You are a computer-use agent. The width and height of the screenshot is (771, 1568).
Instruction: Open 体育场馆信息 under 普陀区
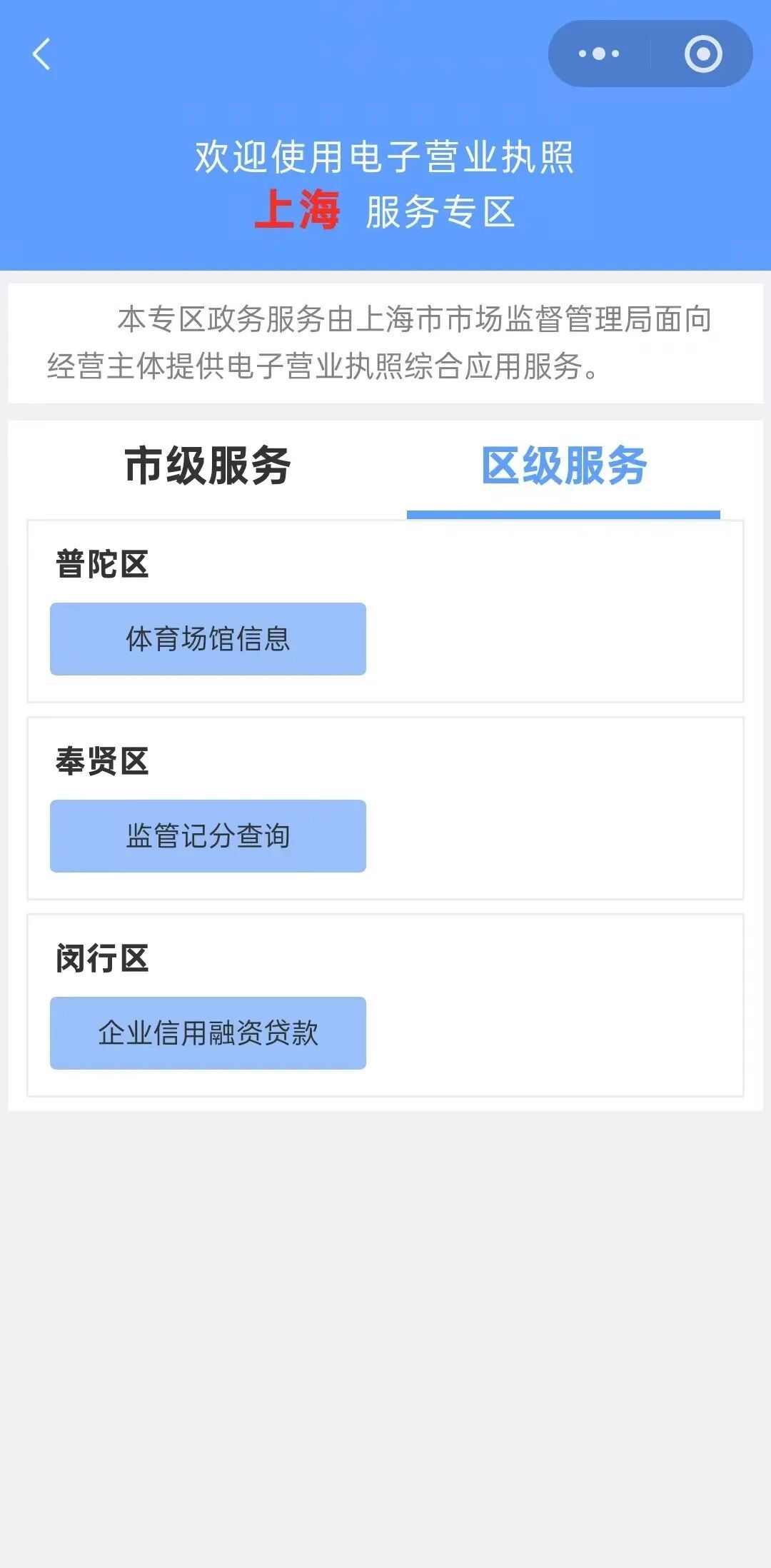click(208, 639)
